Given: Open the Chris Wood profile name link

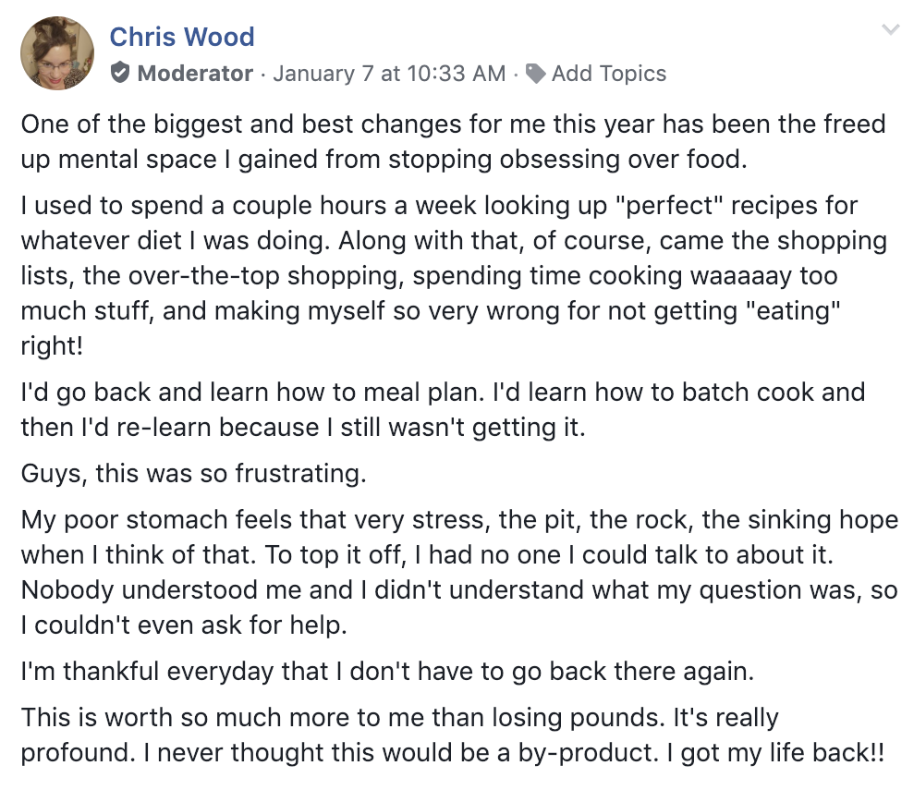Looking at the screenshot, I should pos(182,37).
